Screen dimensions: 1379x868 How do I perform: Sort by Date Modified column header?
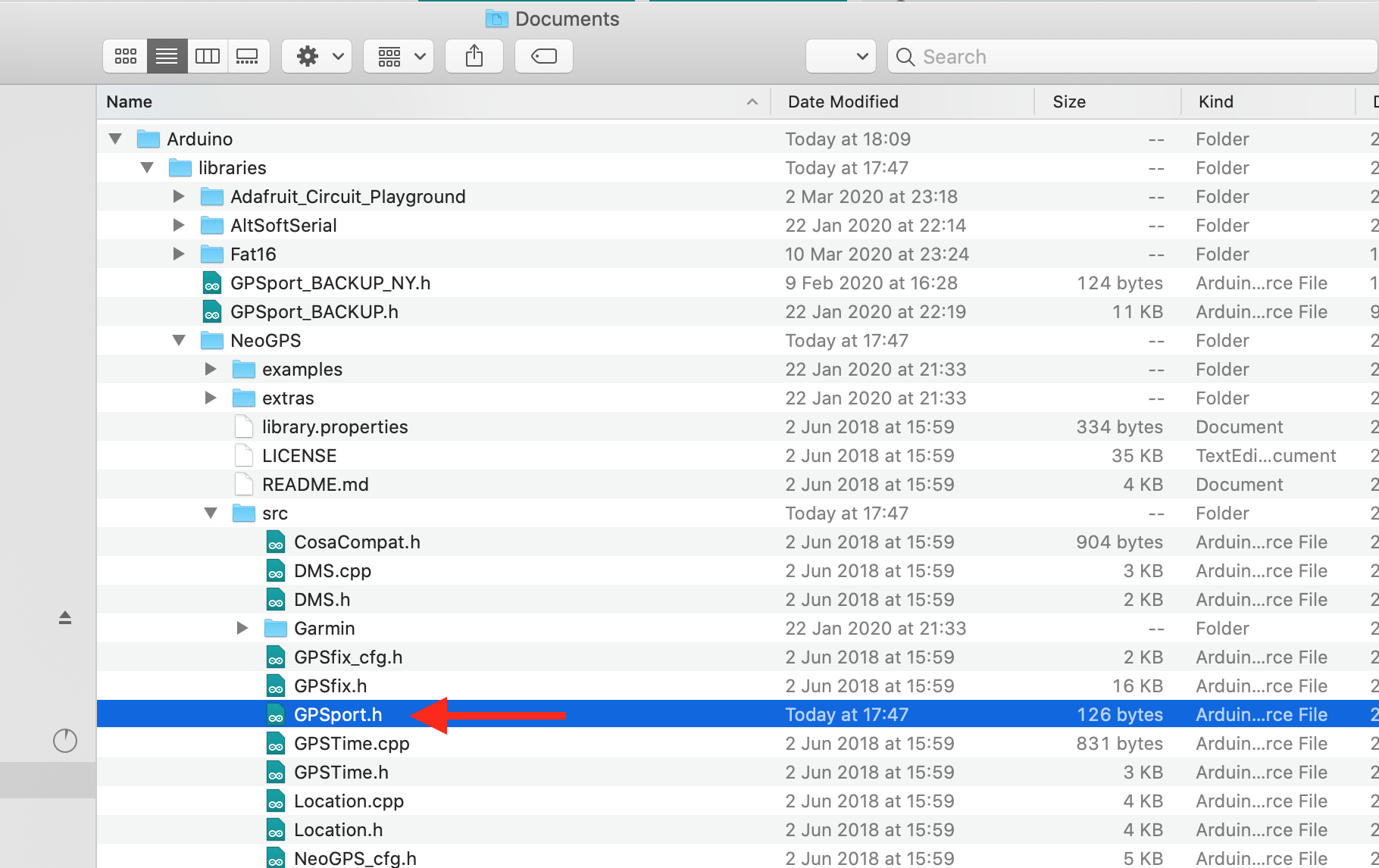[843, 102]
